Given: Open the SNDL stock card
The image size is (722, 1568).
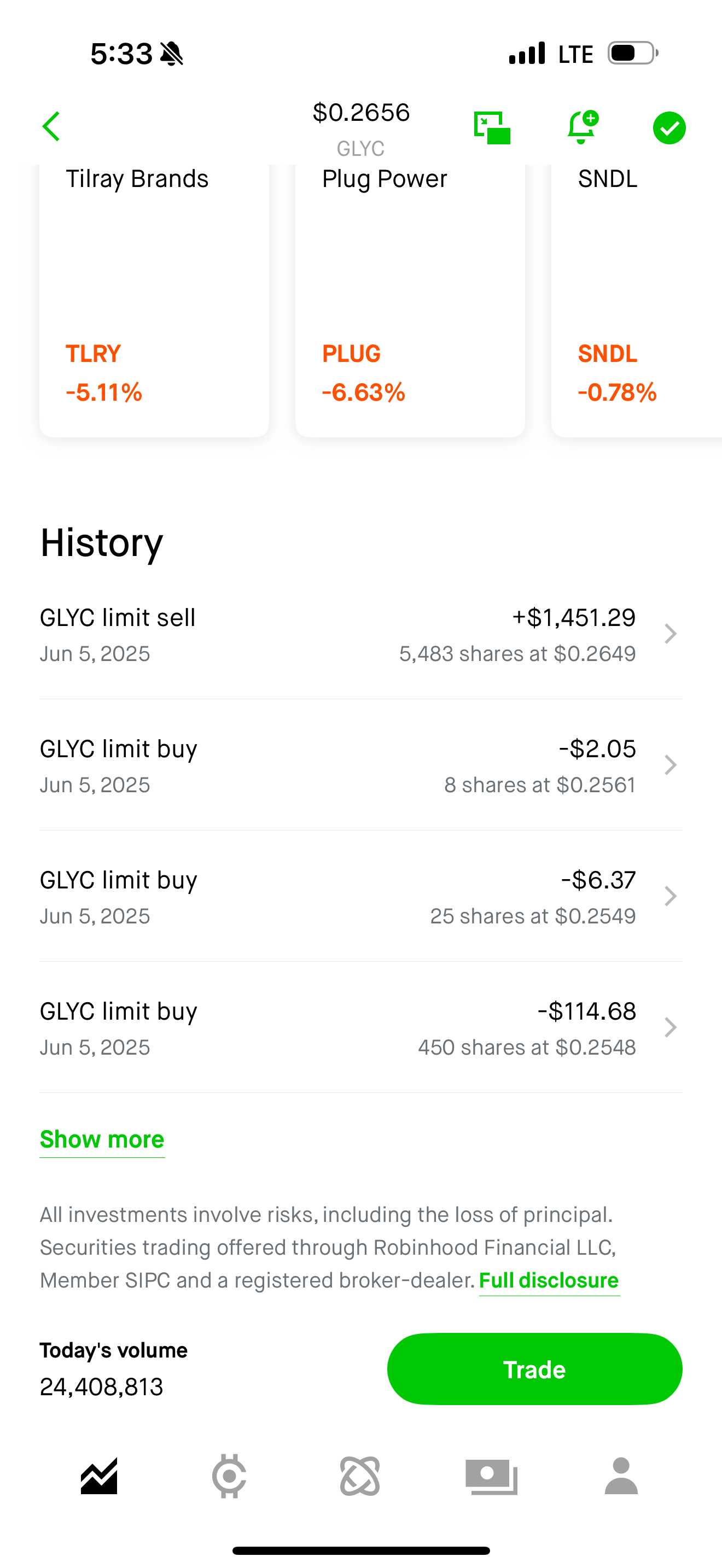Looking at the screenshot, I should click(636, 299).
